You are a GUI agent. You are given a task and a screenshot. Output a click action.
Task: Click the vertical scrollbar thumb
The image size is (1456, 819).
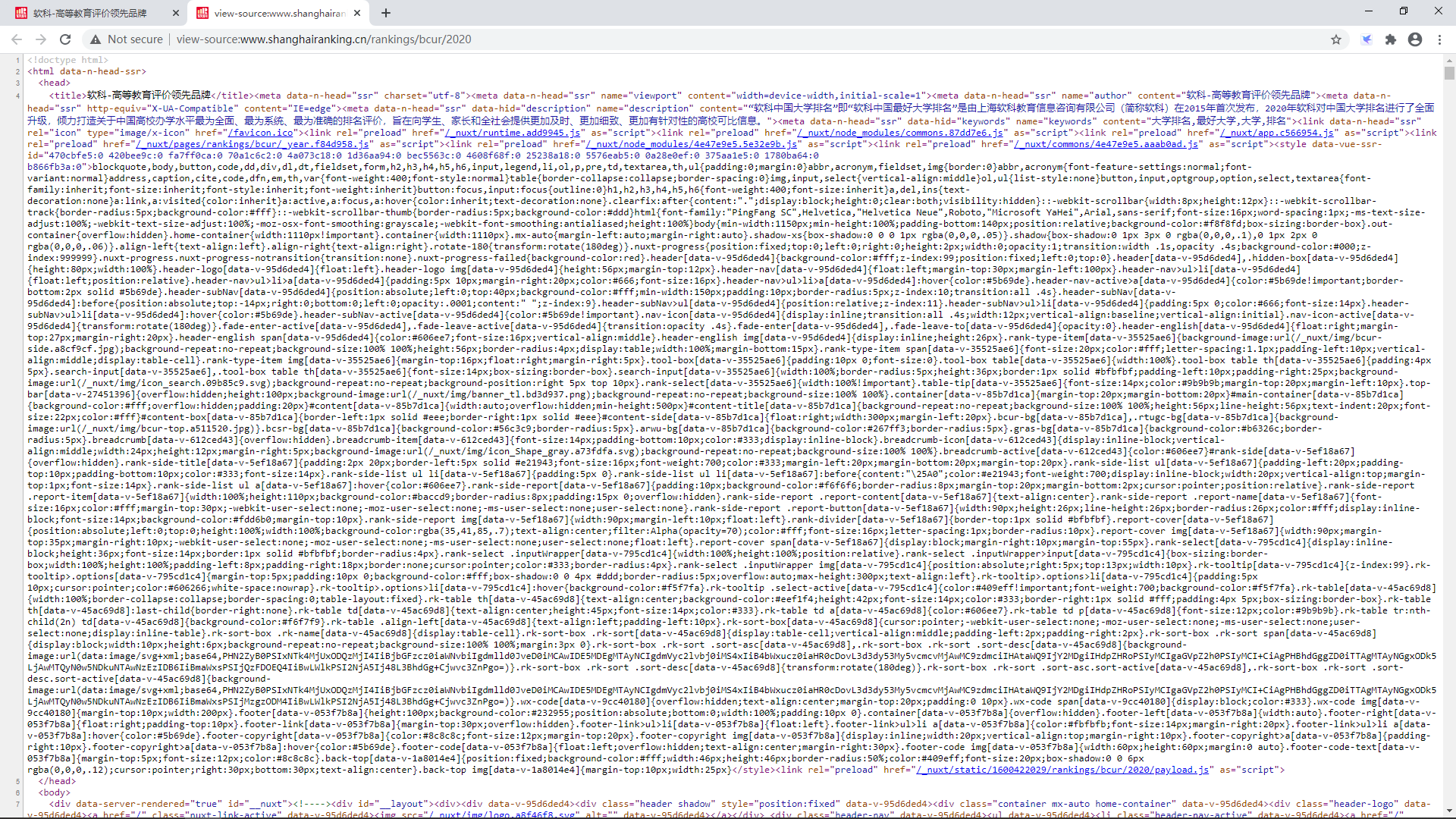(x=1449, y=73)
